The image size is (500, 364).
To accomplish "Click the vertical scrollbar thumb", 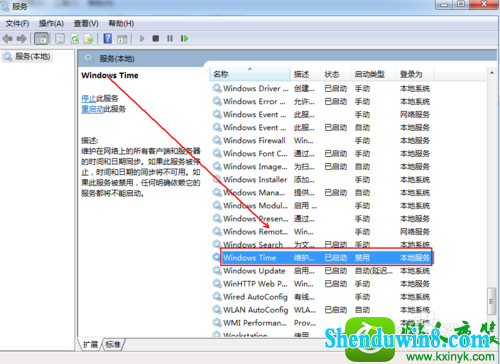I will (491, 301).
